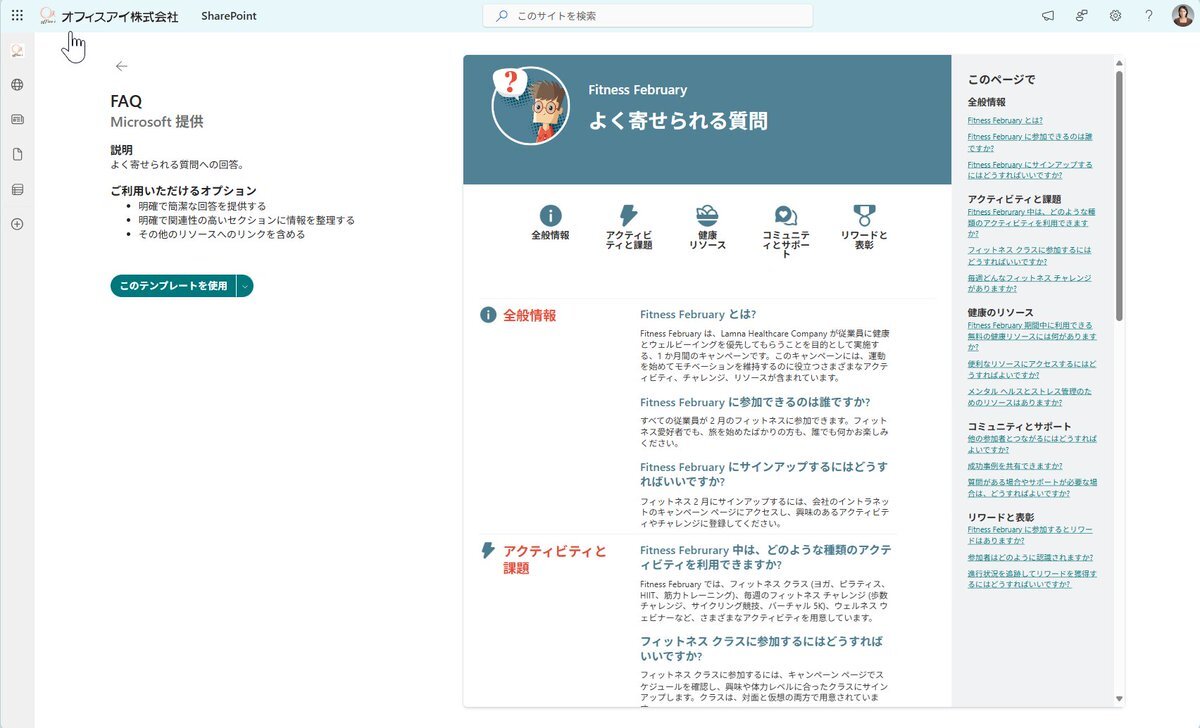Click the FAQ template title

[x=126, y=101]
